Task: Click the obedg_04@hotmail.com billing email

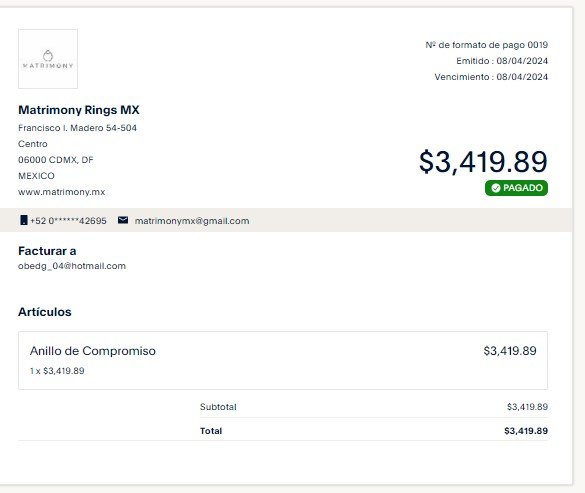Action: [72, 266]
